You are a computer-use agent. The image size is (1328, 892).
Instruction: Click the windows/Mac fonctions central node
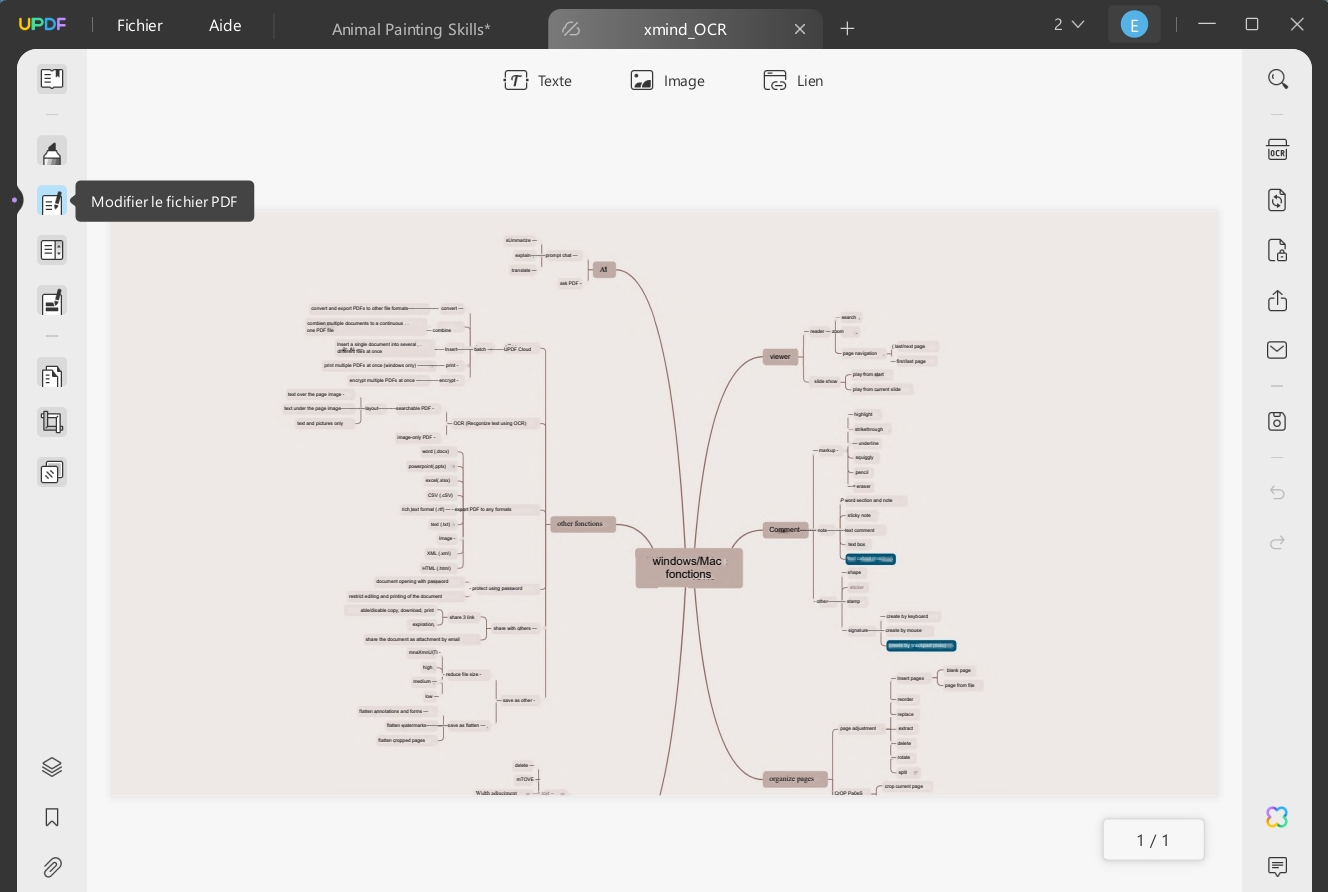pyautogui.click(x=689, y=568)
